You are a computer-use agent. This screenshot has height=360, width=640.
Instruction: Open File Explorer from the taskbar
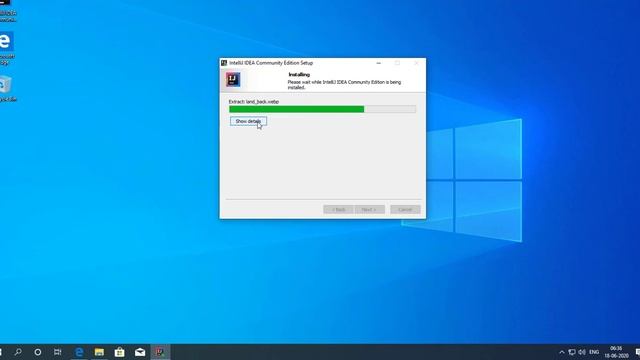pos(99,352)
